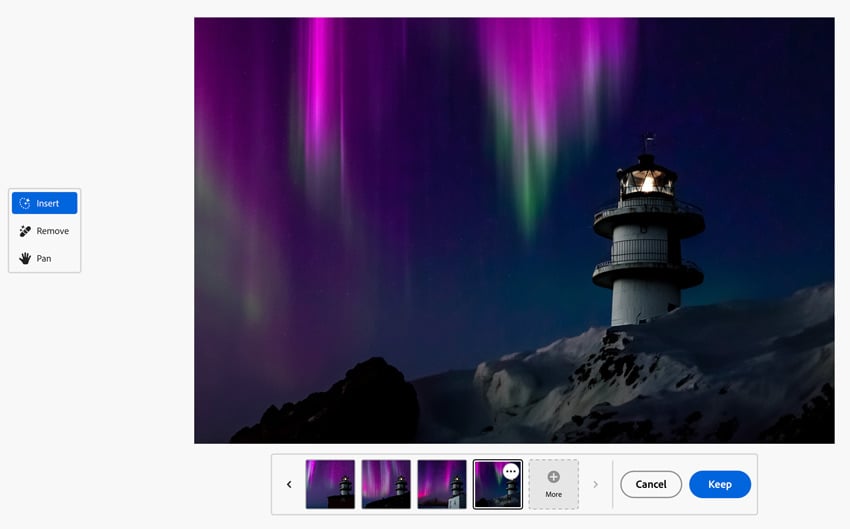Generate More variations
The width and height of the screenshot is (850, 529).
coord(553,484)
